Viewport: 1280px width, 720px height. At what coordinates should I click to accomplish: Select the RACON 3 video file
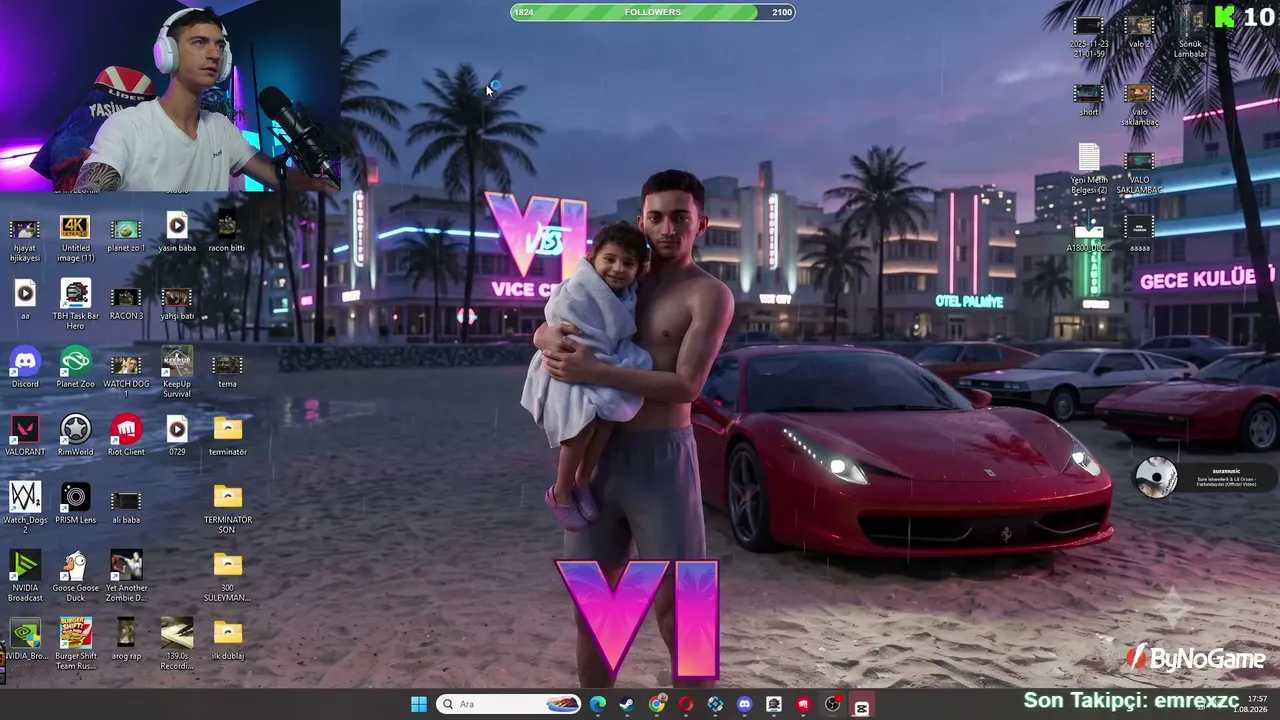click(126, 304)
